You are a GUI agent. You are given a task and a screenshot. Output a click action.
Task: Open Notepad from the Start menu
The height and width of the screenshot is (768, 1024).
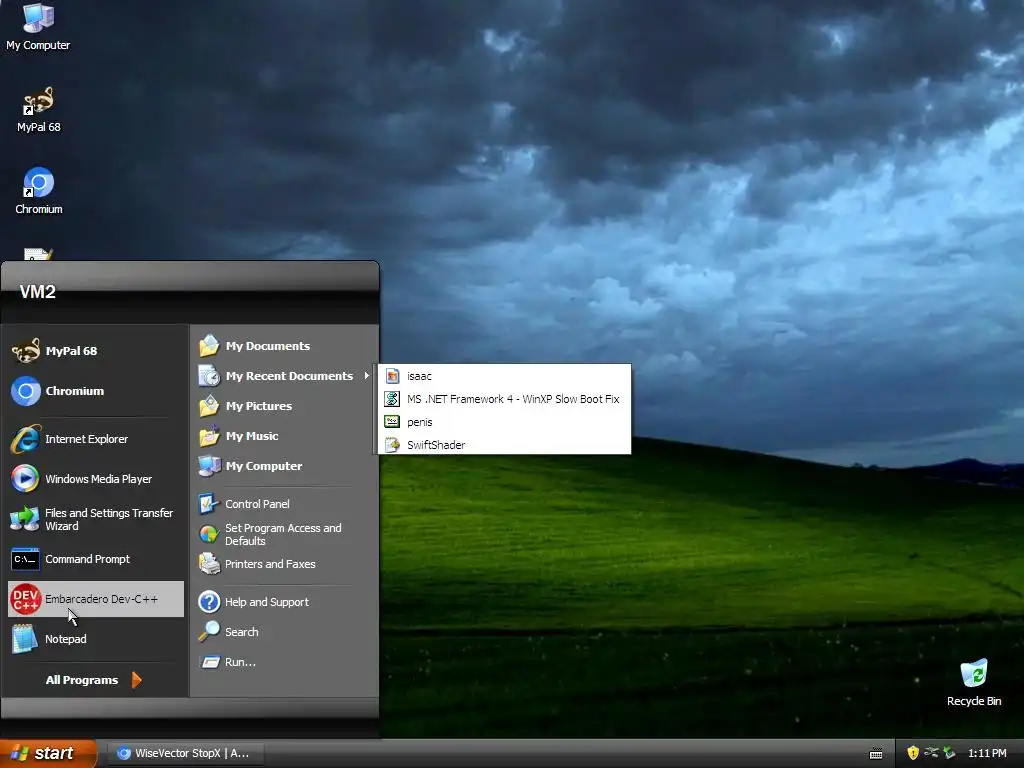pyautogui.click(x=95, y=639)
